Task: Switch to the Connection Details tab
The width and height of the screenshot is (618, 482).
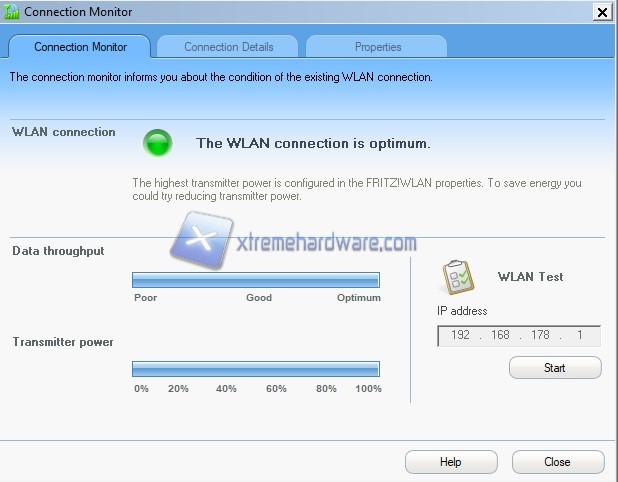Action: 227,47
